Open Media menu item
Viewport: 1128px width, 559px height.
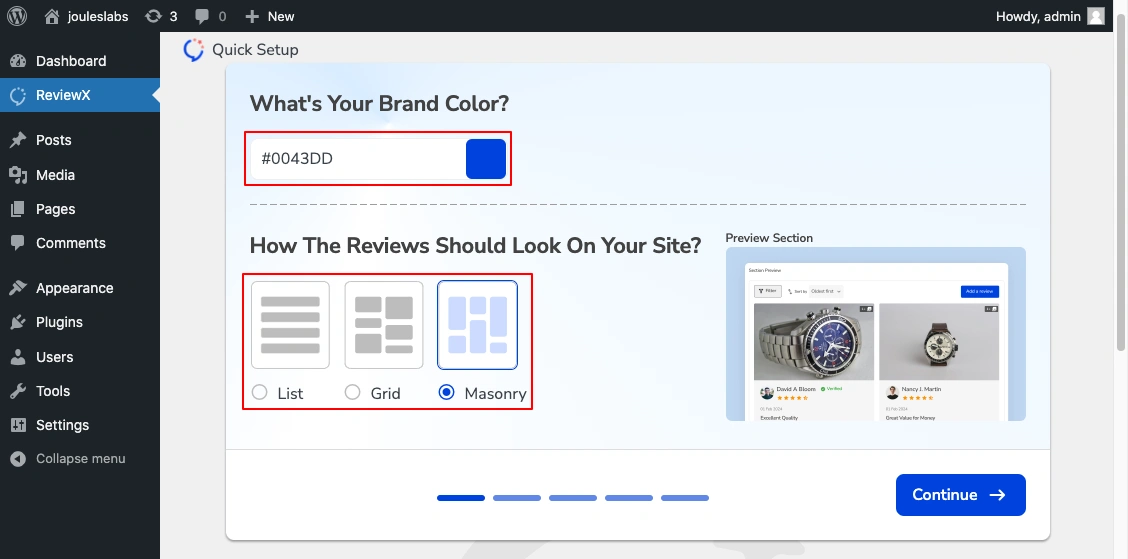[80, 175]
